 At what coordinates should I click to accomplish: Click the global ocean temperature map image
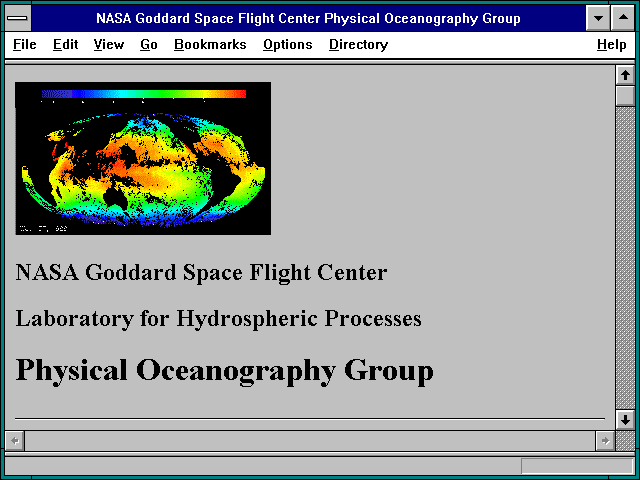click(143, 158)
